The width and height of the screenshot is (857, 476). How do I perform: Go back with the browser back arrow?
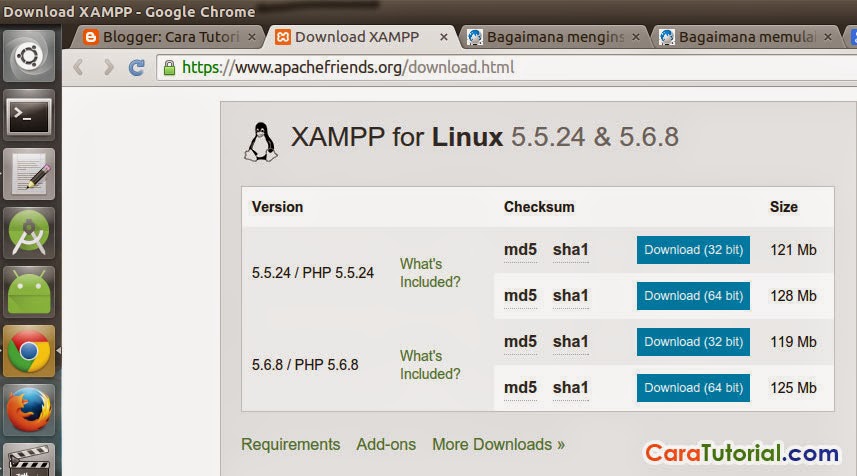[x=79, y=67]
